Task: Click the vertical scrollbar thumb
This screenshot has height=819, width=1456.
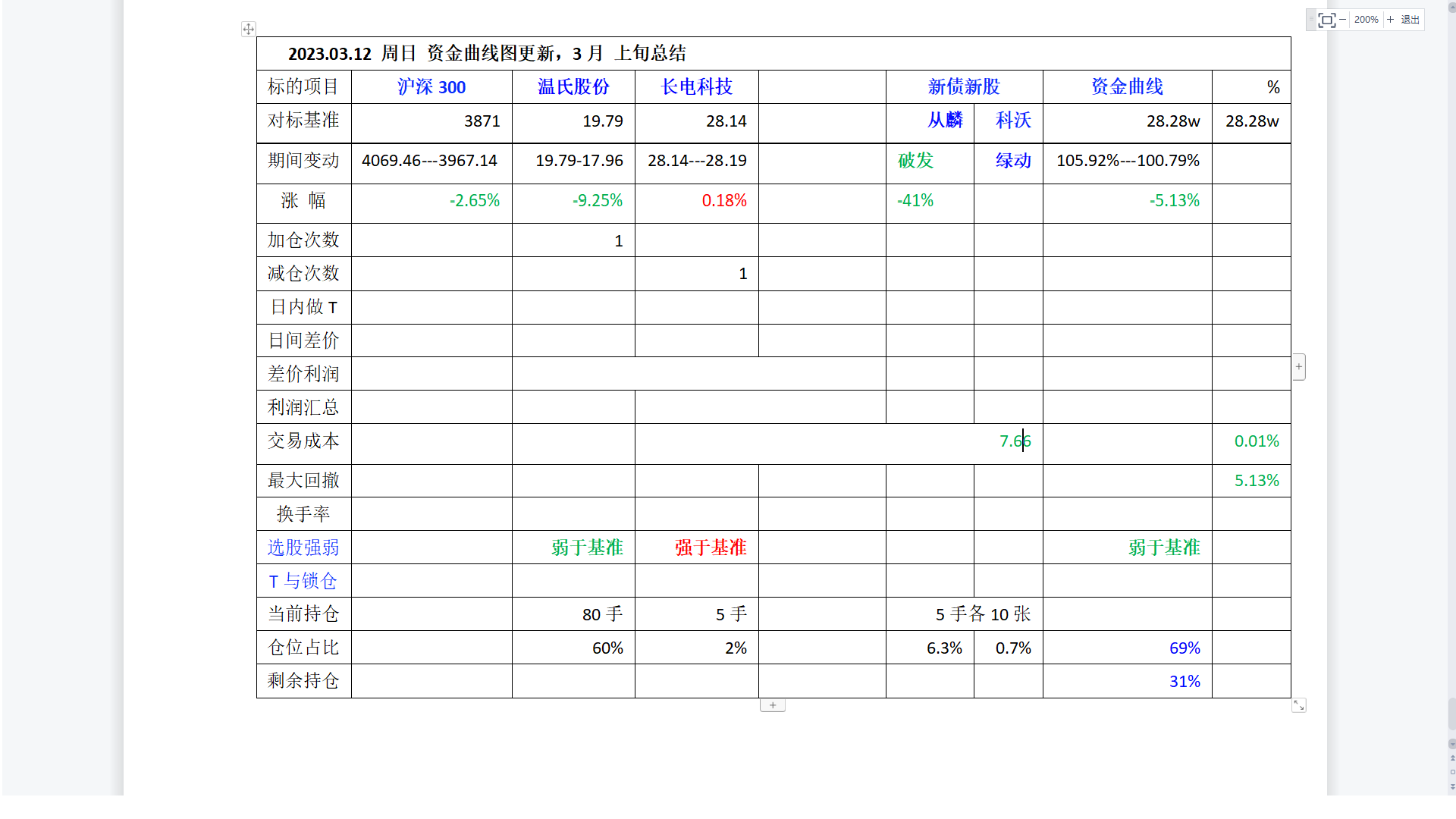Action: 1452,714
